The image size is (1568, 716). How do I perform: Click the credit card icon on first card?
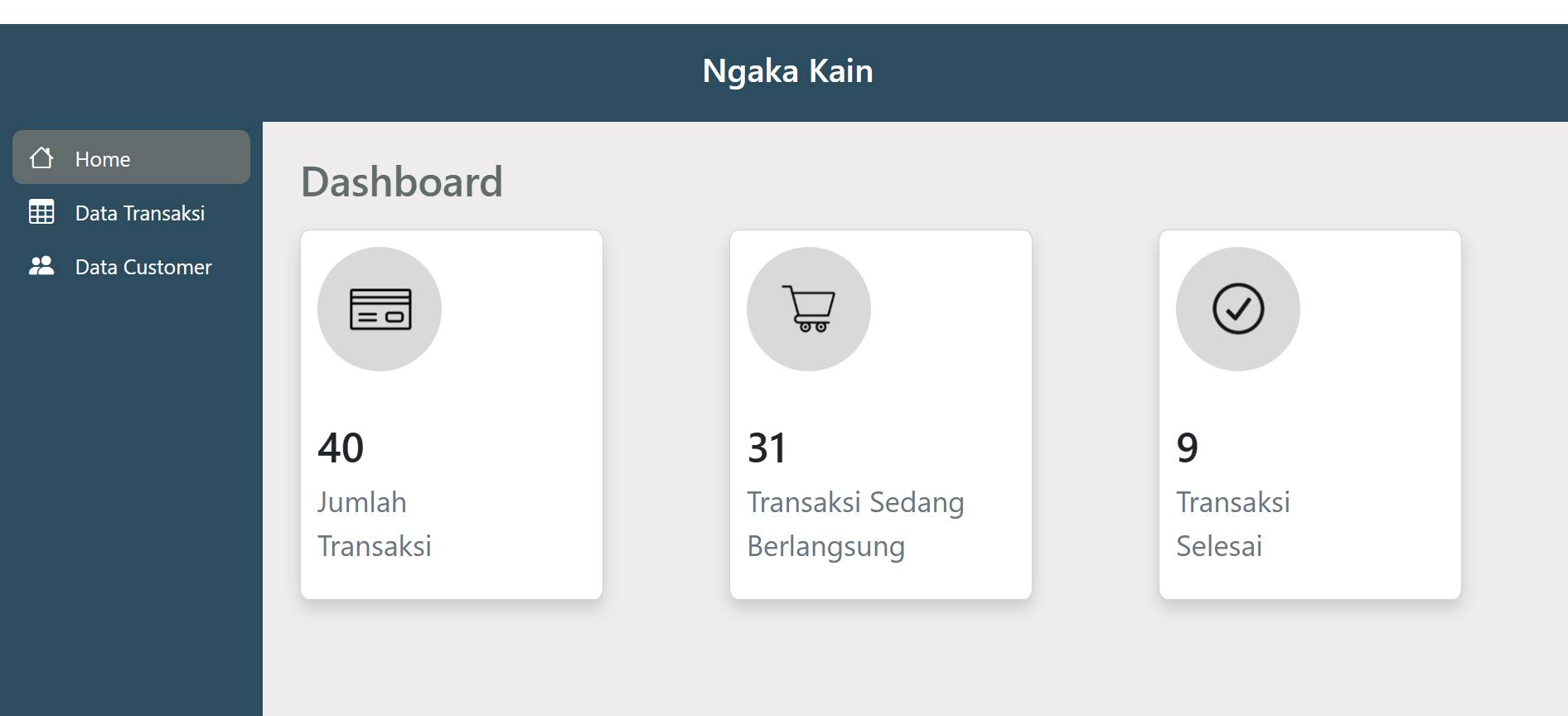380,309
